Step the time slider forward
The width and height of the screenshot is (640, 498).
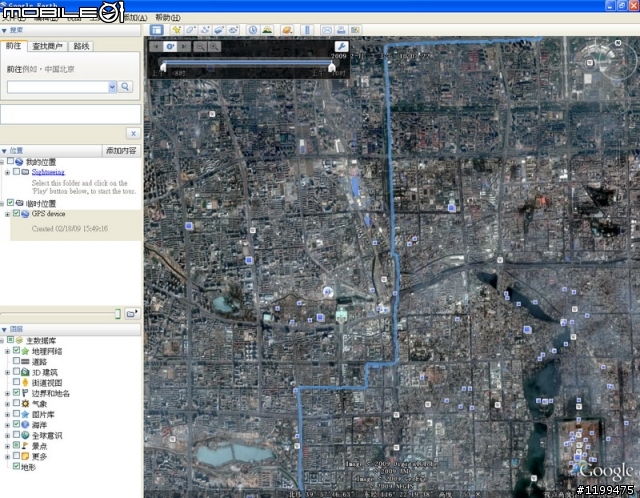pyautogui.click(x=184, y=47)
